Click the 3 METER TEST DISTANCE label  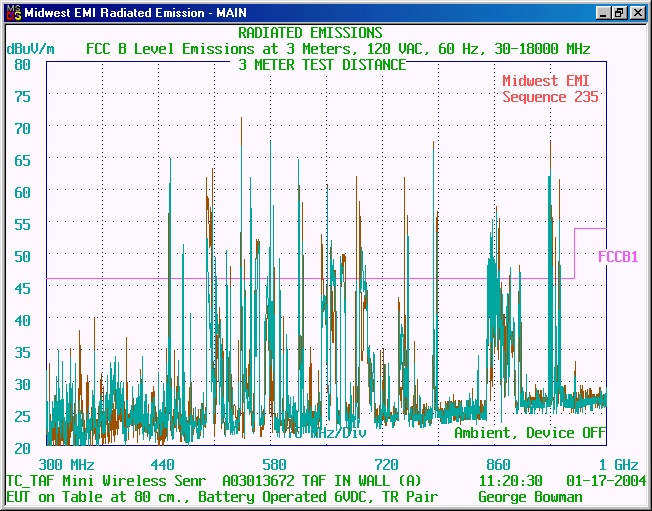tap(322, 65)
